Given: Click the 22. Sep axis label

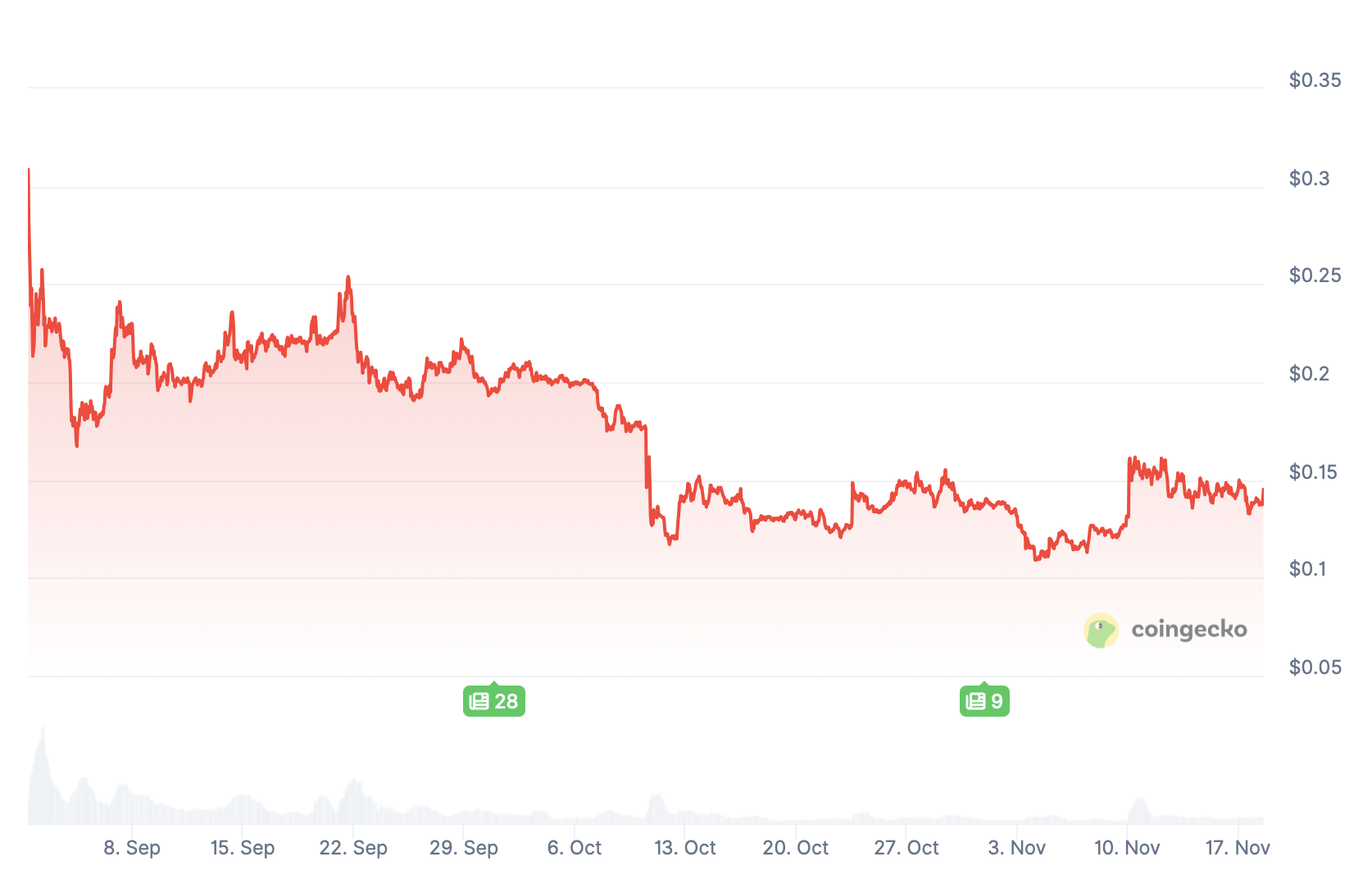Looking at the screenshot, I should pyautogui.click(x=353, y=848).
